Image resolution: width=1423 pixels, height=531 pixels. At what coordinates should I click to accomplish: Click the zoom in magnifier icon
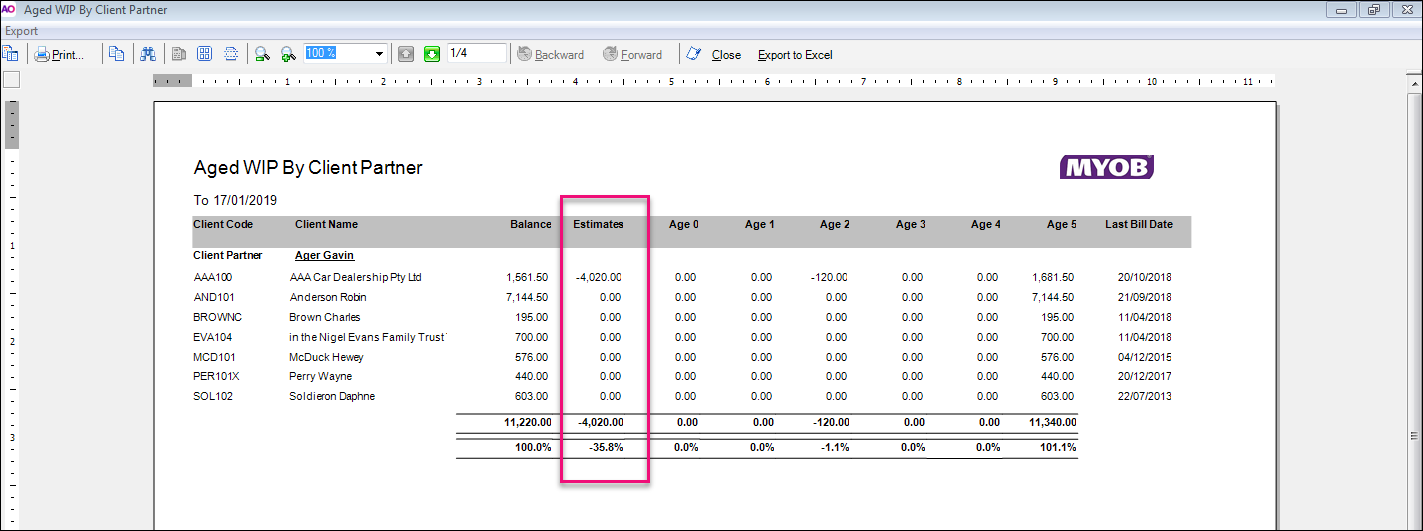288,54
